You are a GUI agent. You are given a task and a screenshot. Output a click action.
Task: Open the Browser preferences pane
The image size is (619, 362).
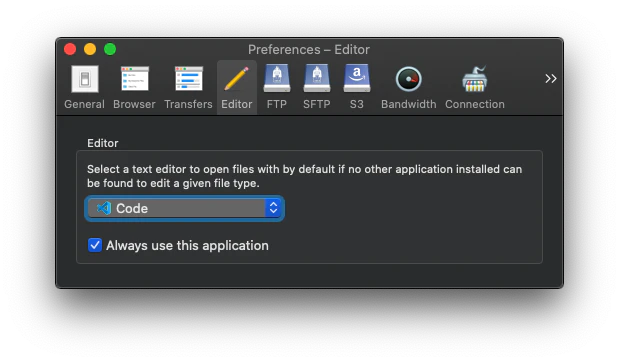pos(134,88)
